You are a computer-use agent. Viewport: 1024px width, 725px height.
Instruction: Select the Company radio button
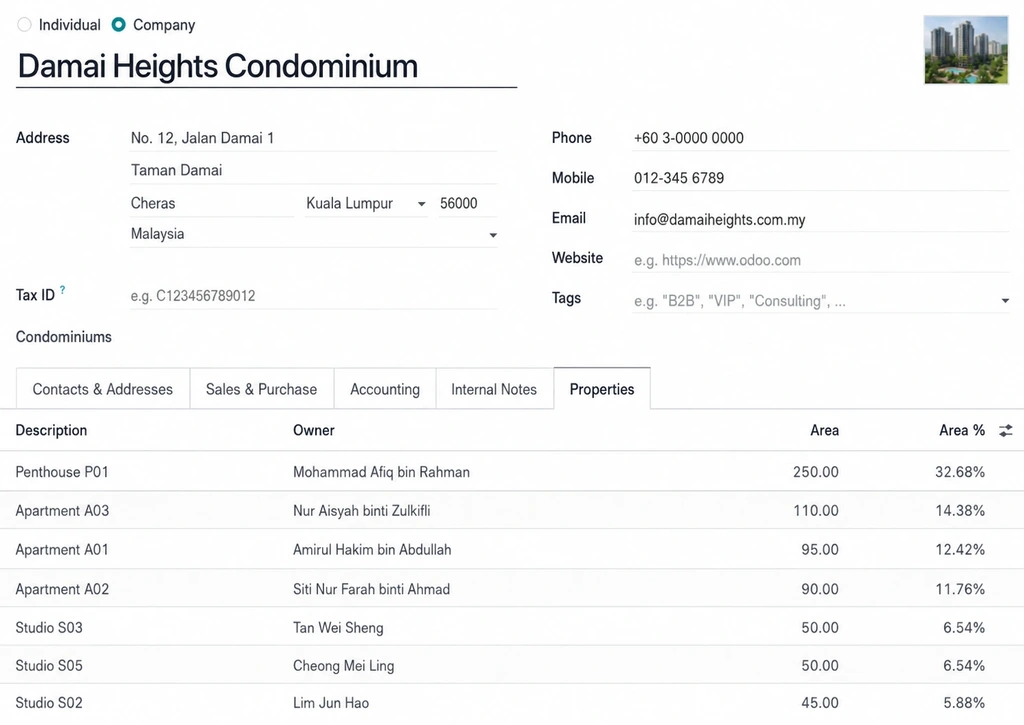[x=118, y=25]
